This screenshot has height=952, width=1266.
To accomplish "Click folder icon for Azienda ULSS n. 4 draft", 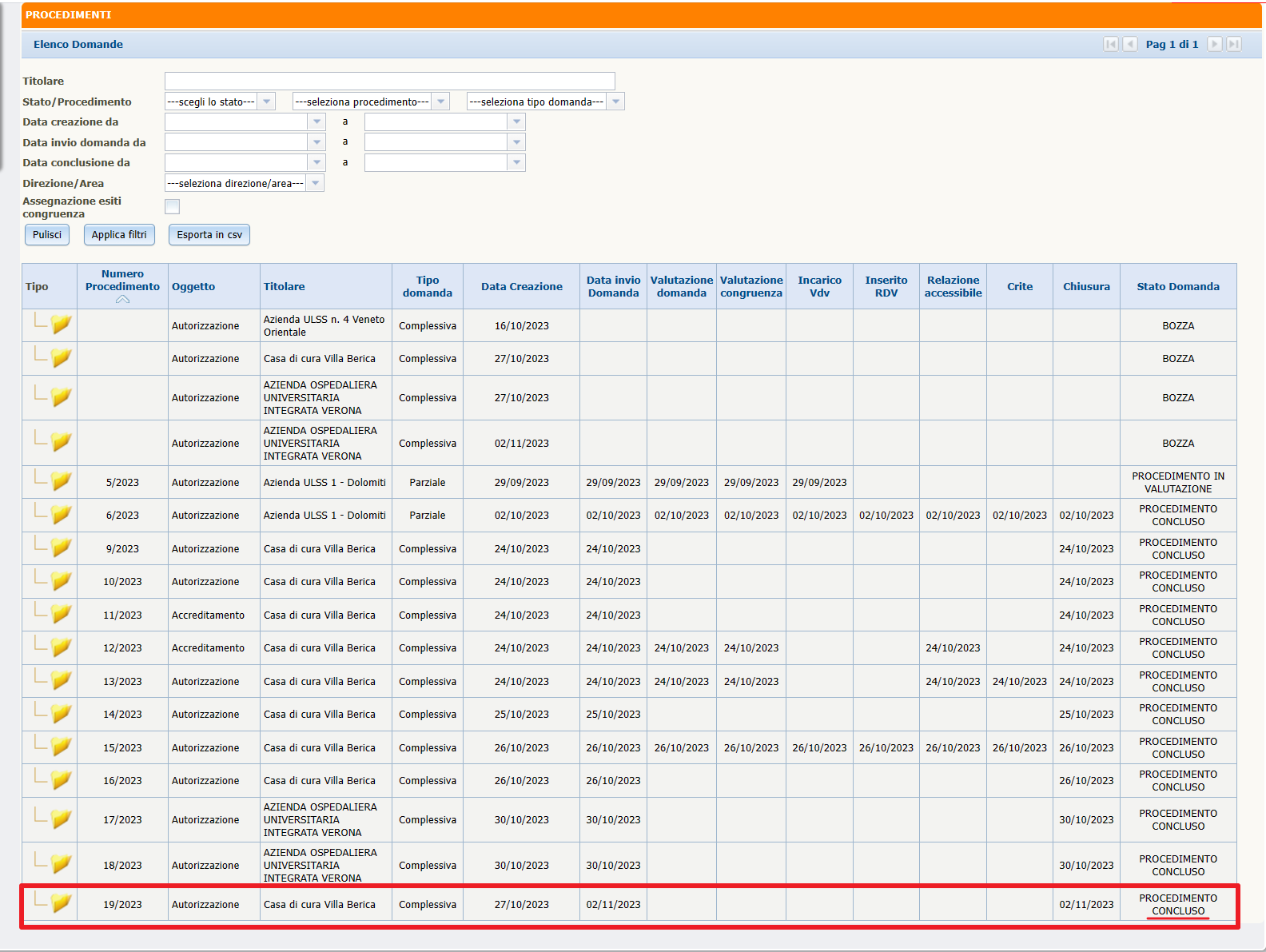I will 61,325.
